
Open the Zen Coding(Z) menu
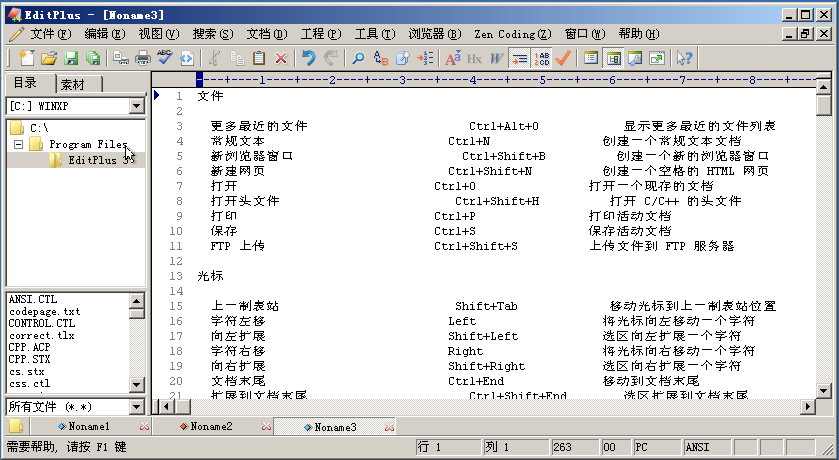coord(513,34)
